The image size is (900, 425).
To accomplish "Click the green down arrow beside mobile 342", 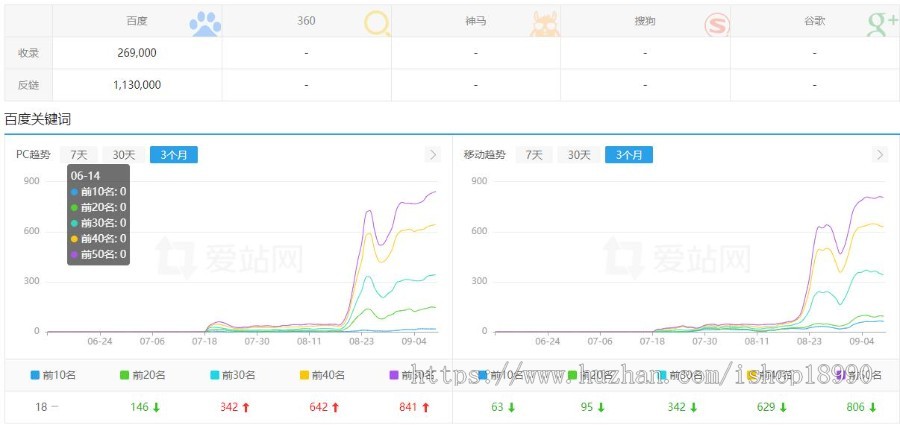I will [693, 407].
